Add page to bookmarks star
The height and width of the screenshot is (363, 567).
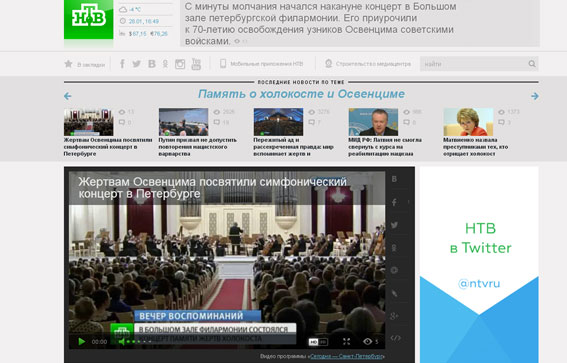pyautogui.click(x=68, y=64)
